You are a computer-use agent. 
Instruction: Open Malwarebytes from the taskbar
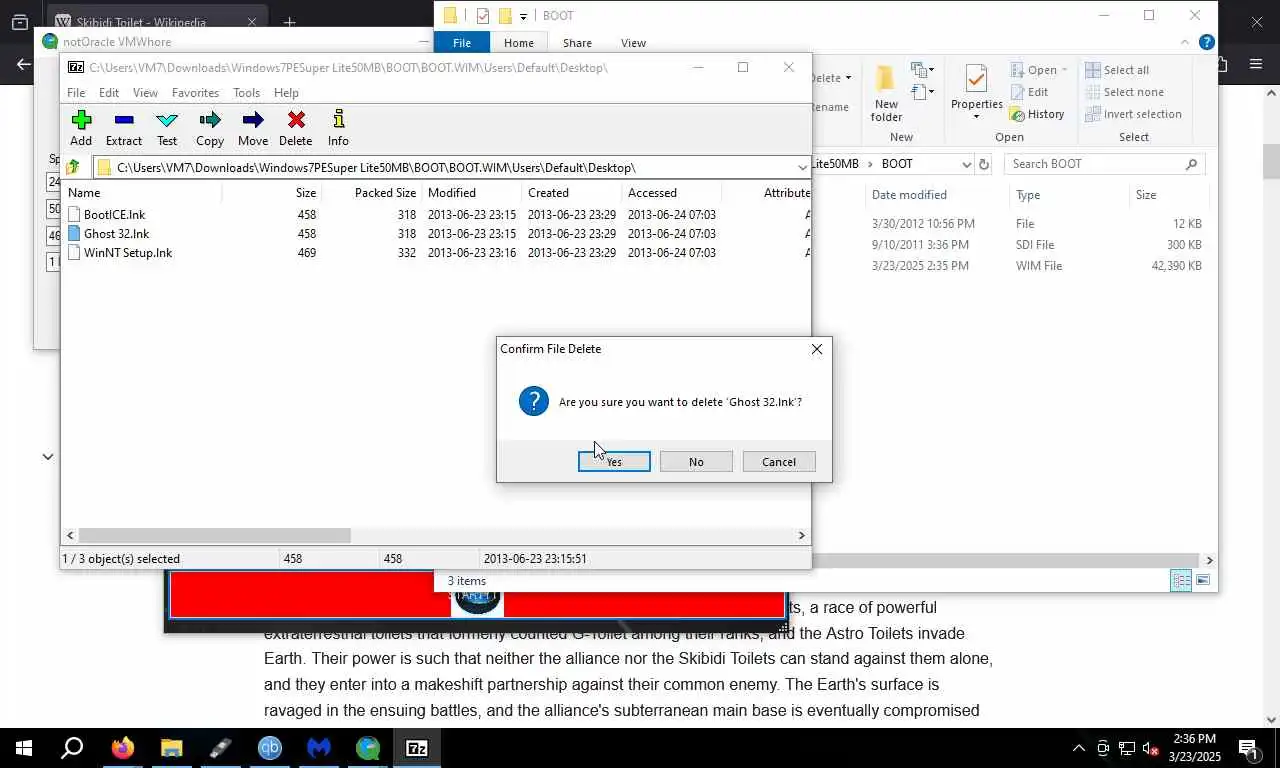[x=319, y=748]
